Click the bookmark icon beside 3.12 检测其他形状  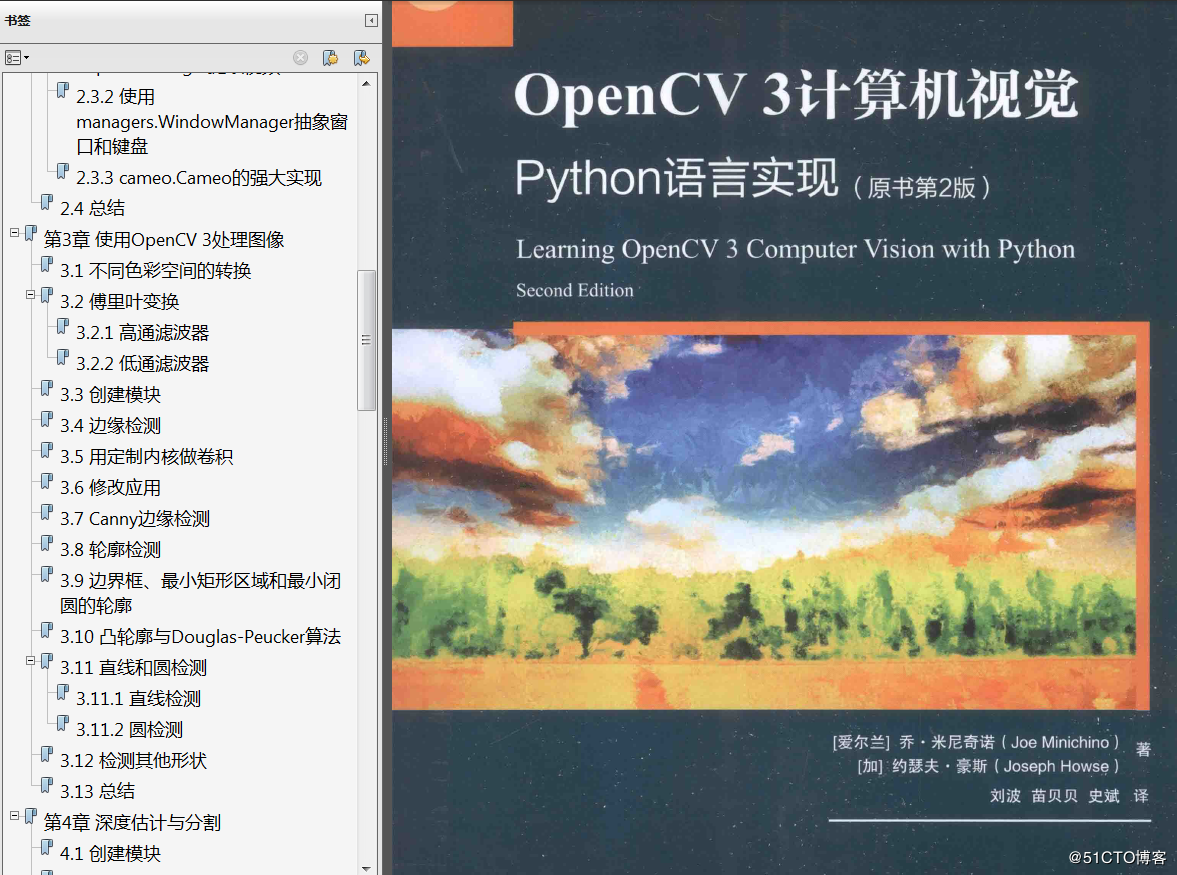47,754
